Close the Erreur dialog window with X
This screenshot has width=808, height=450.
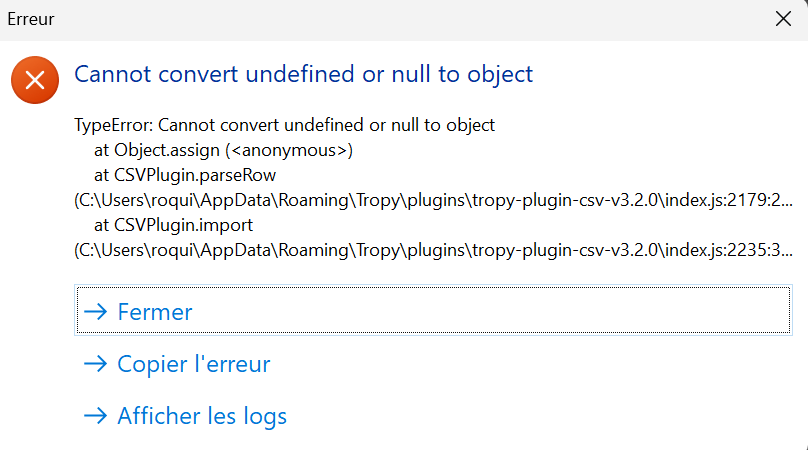point(783,19)
